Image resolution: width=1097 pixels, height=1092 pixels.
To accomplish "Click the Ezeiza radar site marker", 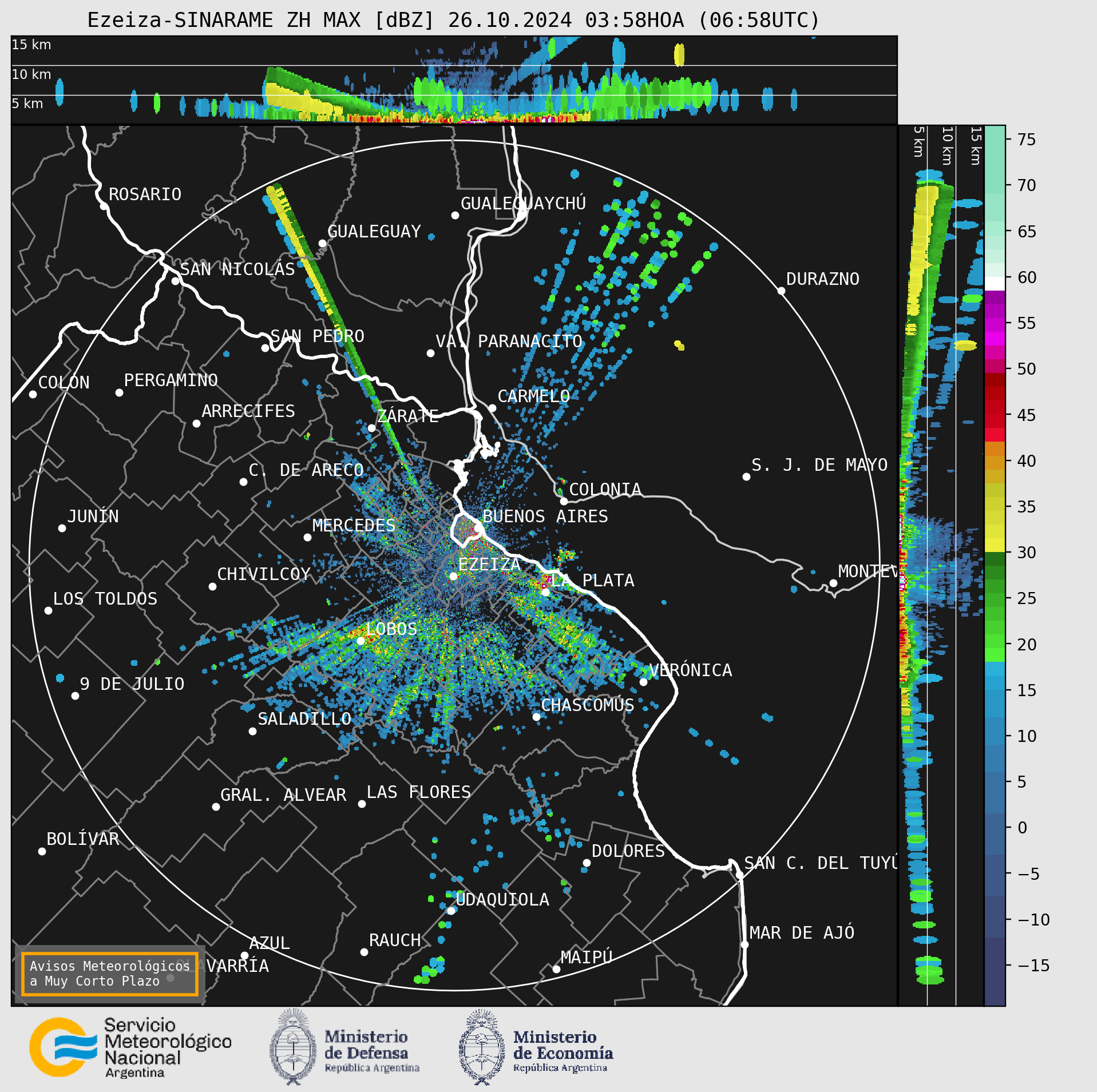I will point(453,576).
